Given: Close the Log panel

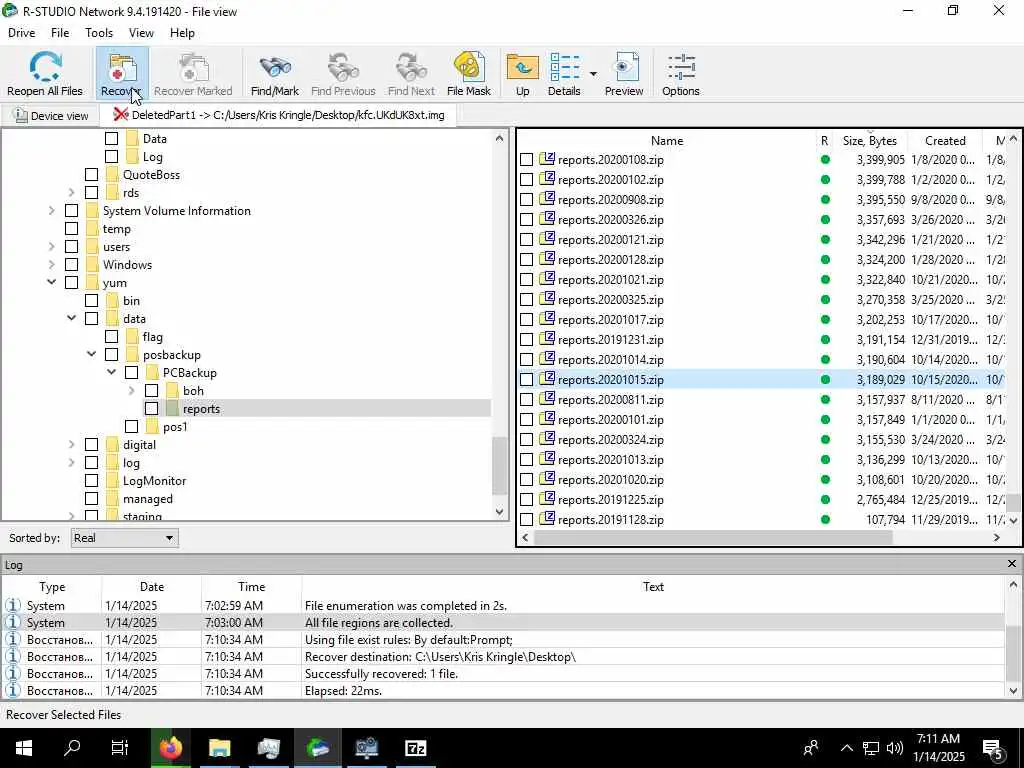Looking at the screenshot, I should 1012,564.
